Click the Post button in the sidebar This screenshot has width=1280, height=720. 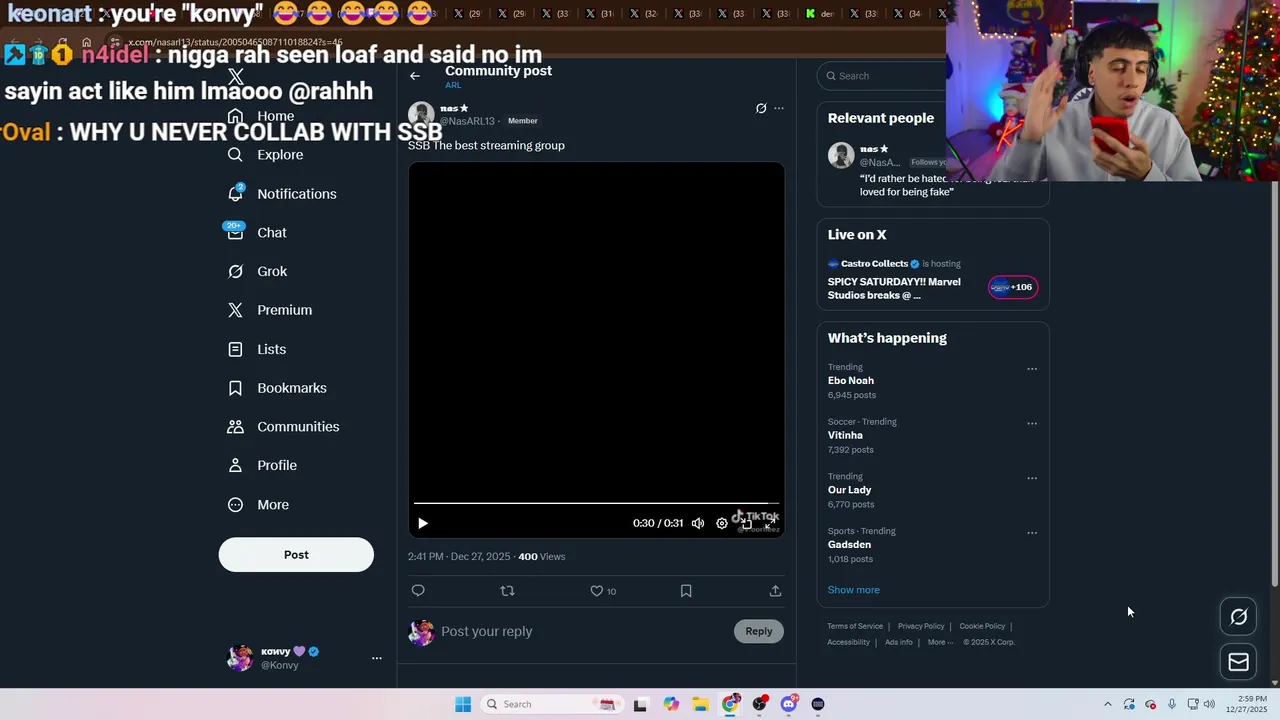[296, 555]
